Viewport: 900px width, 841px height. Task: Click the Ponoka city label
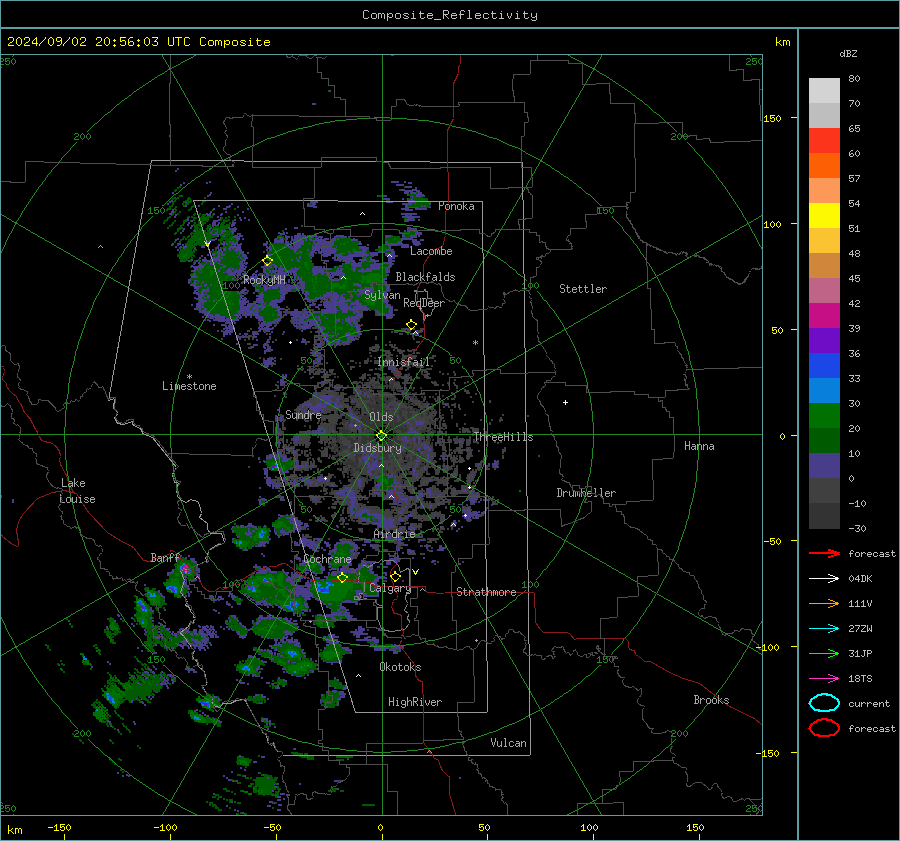point(456,206)
